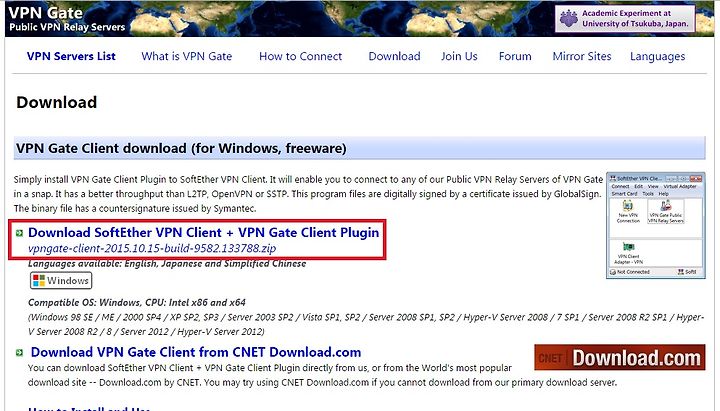
Task: Click green arrow bullet beside CNET download link
Action: (x=19, y=353)
